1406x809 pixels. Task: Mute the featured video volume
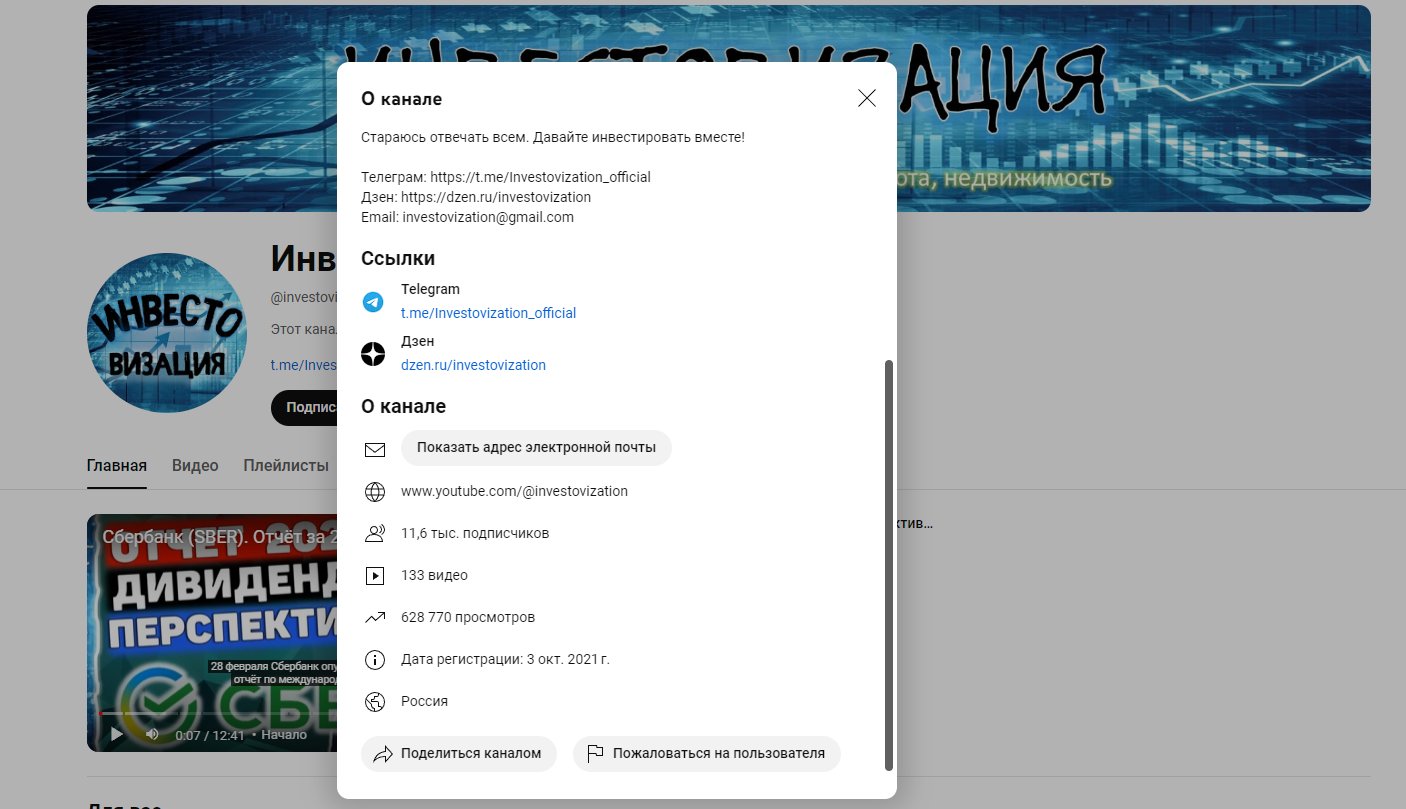click(152, 734)
